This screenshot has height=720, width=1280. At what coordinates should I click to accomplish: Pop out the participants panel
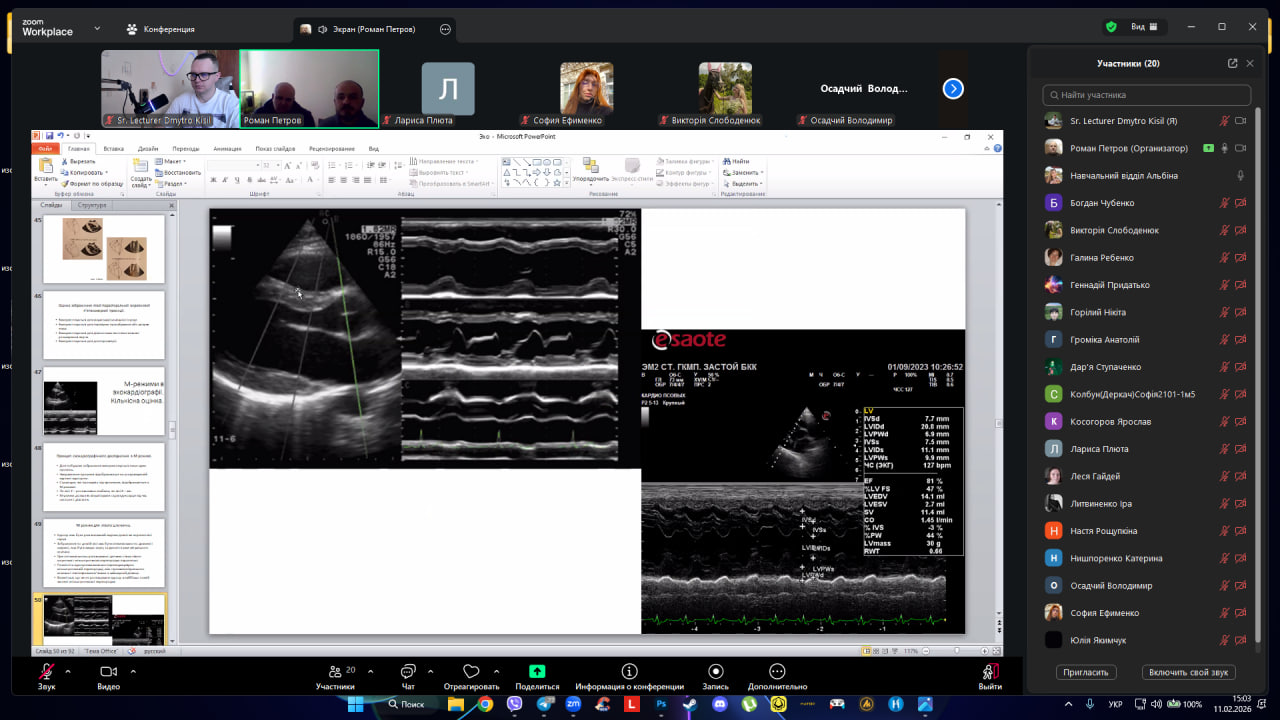click(1232, 63)
